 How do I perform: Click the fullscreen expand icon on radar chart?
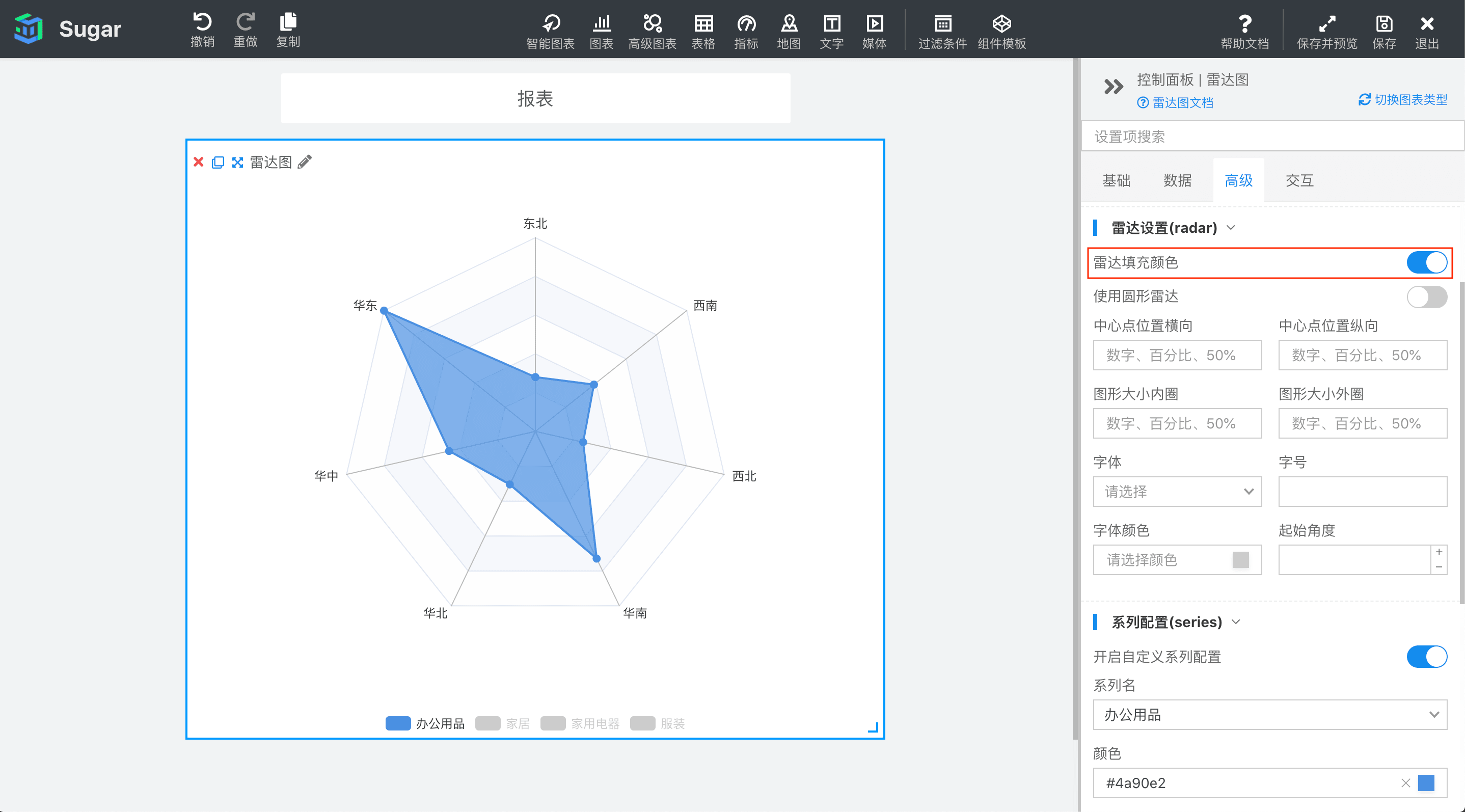pos(237,163)
